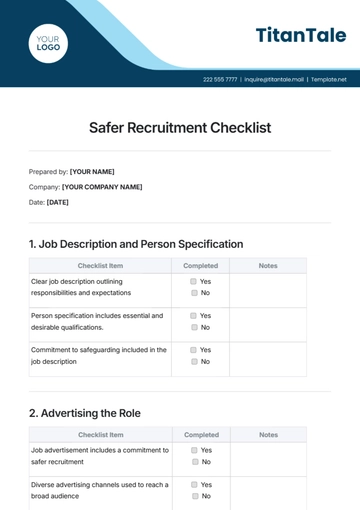The width and height of the screenshot is (360, 510).
Task: Click the Safer Recruitment Checklist title
Action: 180,128
